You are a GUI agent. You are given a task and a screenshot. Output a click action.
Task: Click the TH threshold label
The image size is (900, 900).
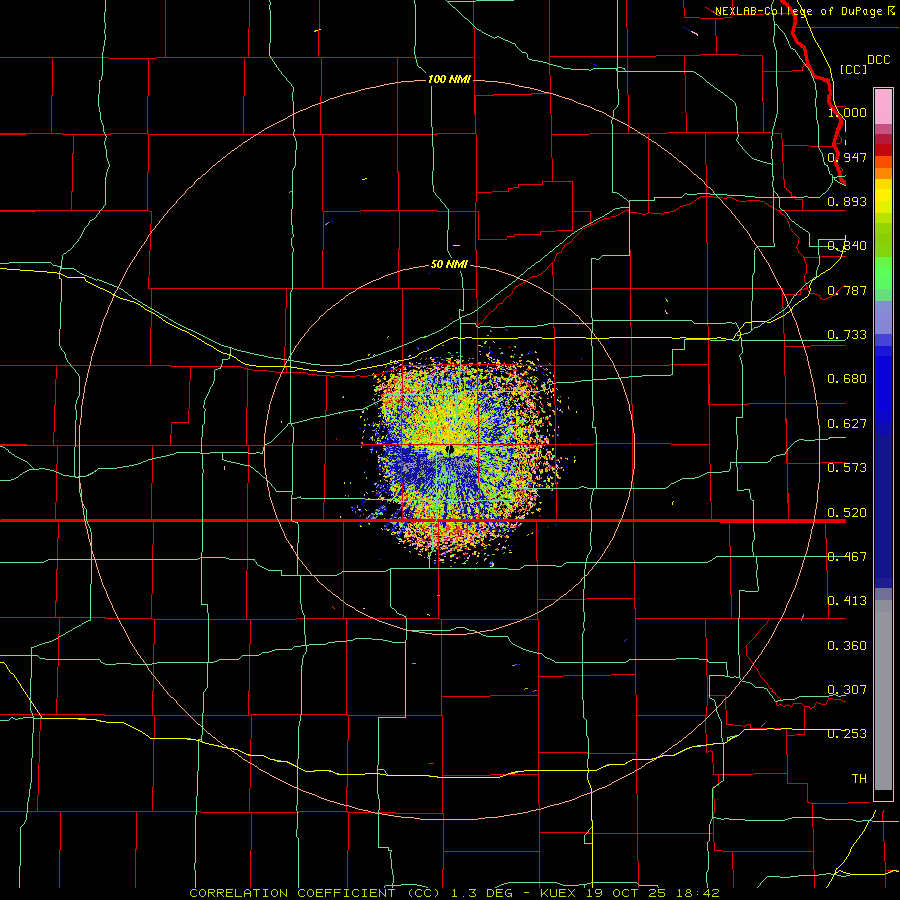(859, 779)
